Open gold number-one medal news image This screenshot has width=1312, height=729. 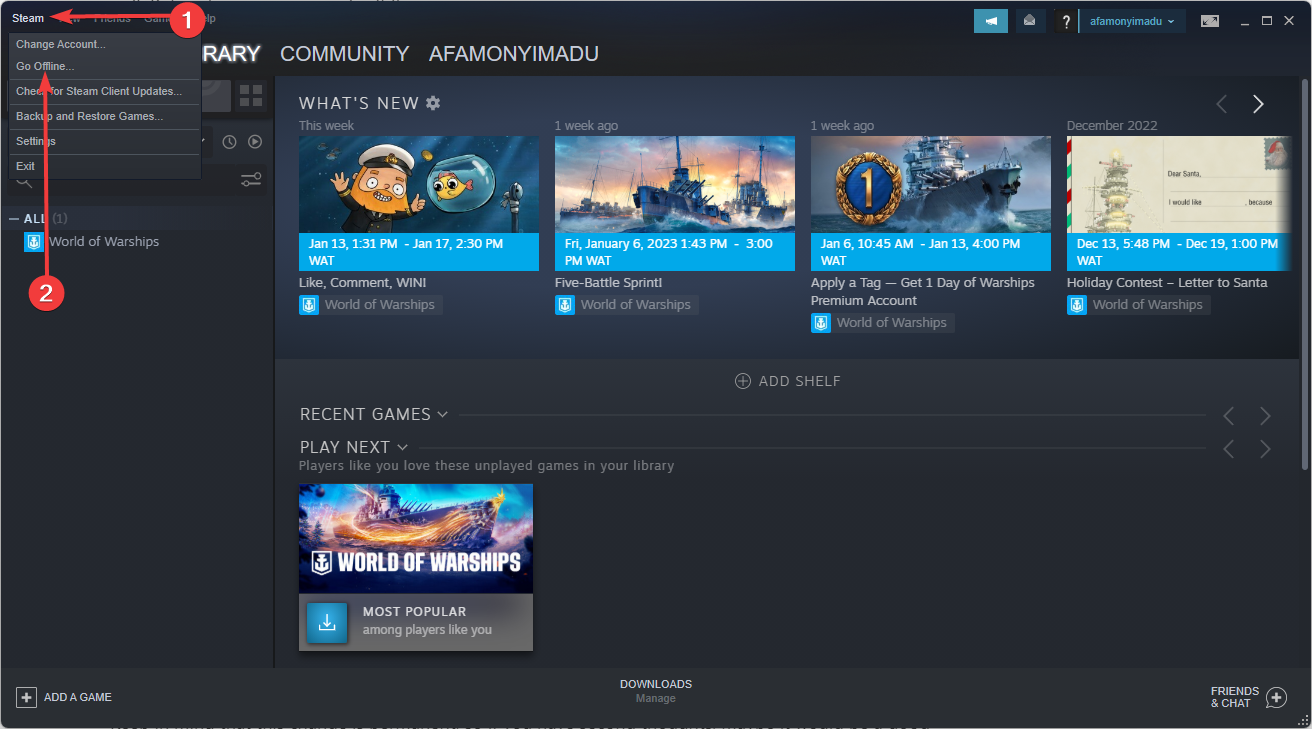[931, 185]
